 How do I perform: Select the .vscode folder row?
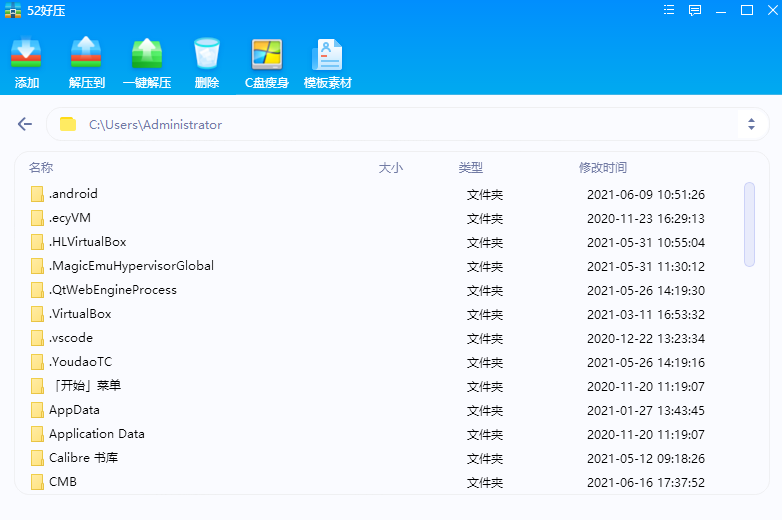[70, 338]
